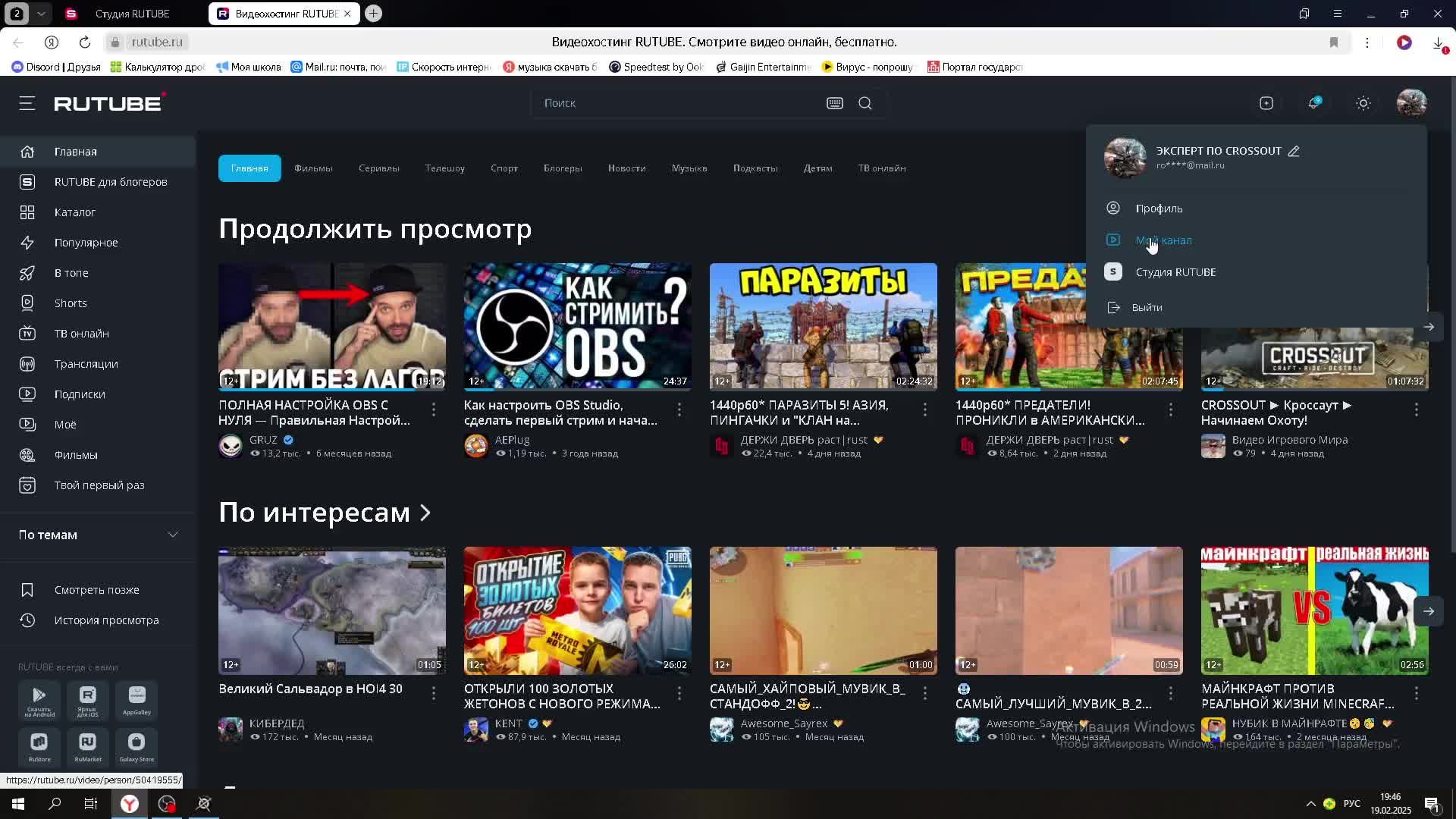Open the Видео Игрового Мира channel link
The height and width of the screenshot is (819, 1456).
pos(1290,440)
